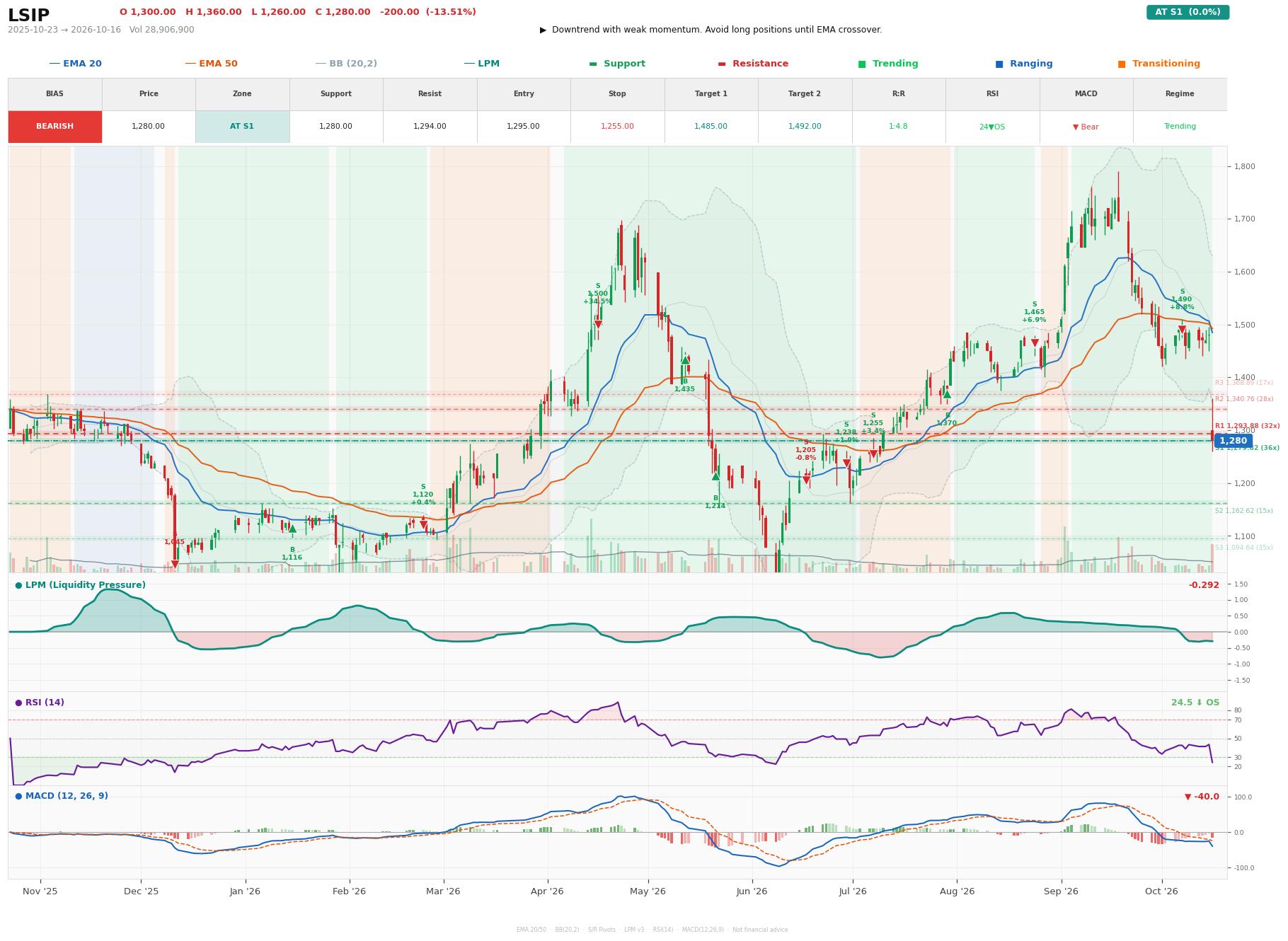Click the EMA 50 legend entry
The image size is (1288, 941).
click(x=211, y=64)
